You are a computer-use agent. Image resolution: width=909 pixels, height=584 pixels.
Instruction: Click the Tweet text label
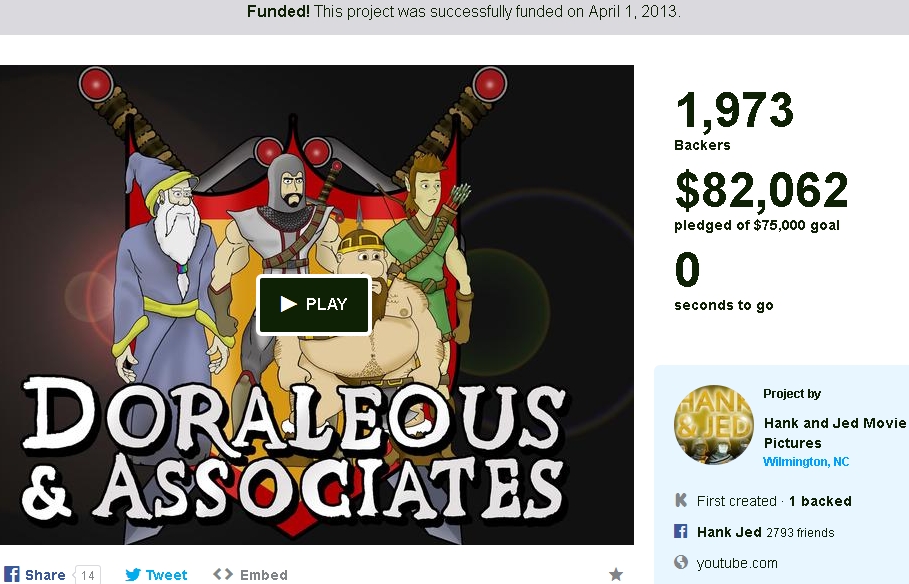166,575
